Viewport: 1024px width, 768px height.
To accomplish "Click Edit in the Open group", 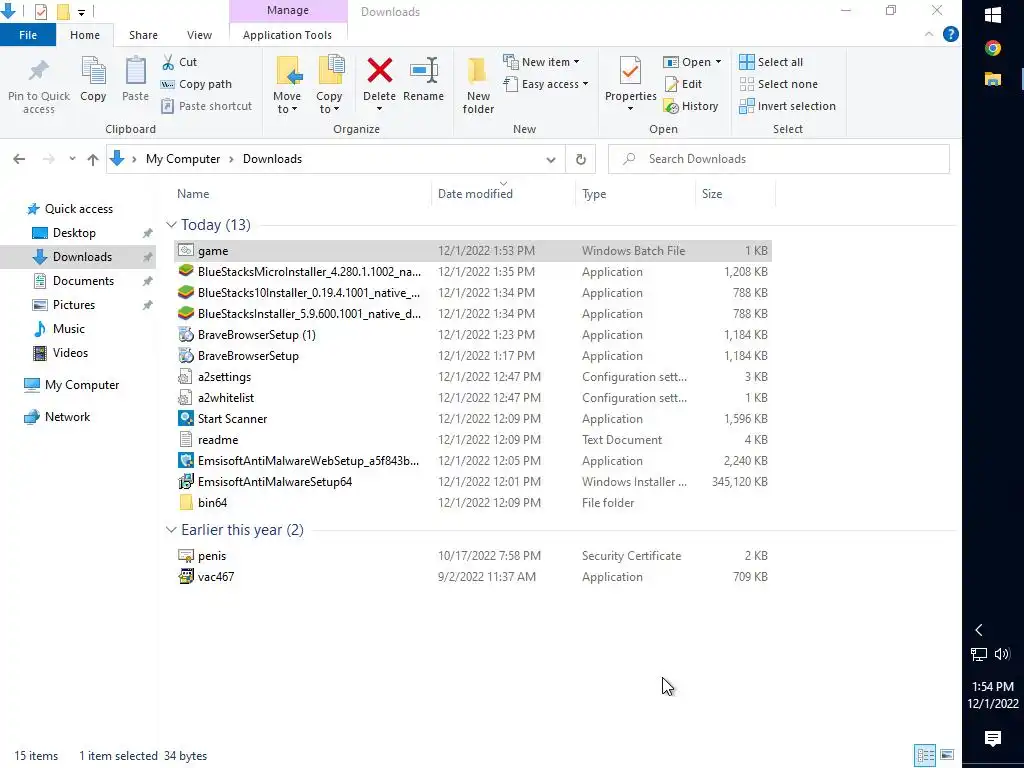I will click(683, 84).
